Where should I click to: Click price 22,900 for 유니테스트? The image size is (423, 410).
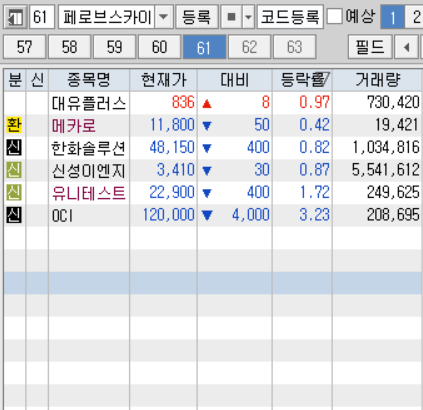coord(172,192)
